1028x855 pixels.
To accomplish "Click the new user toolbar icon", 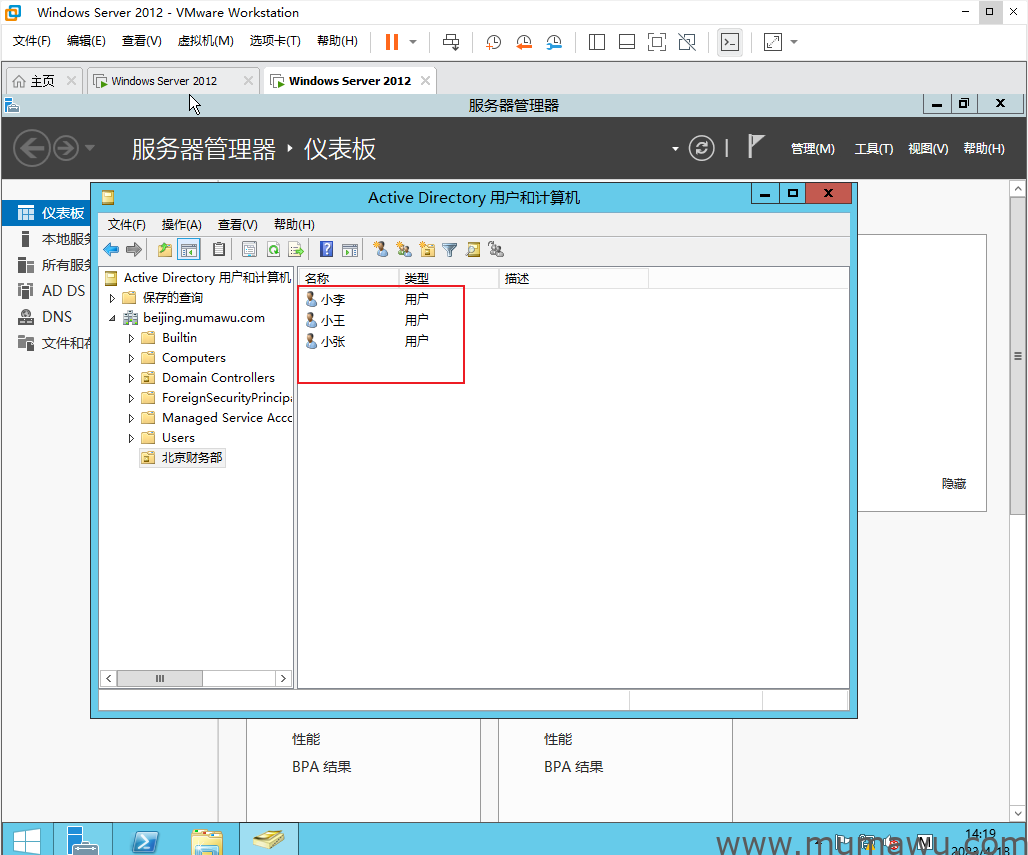I will coord(381,250).
